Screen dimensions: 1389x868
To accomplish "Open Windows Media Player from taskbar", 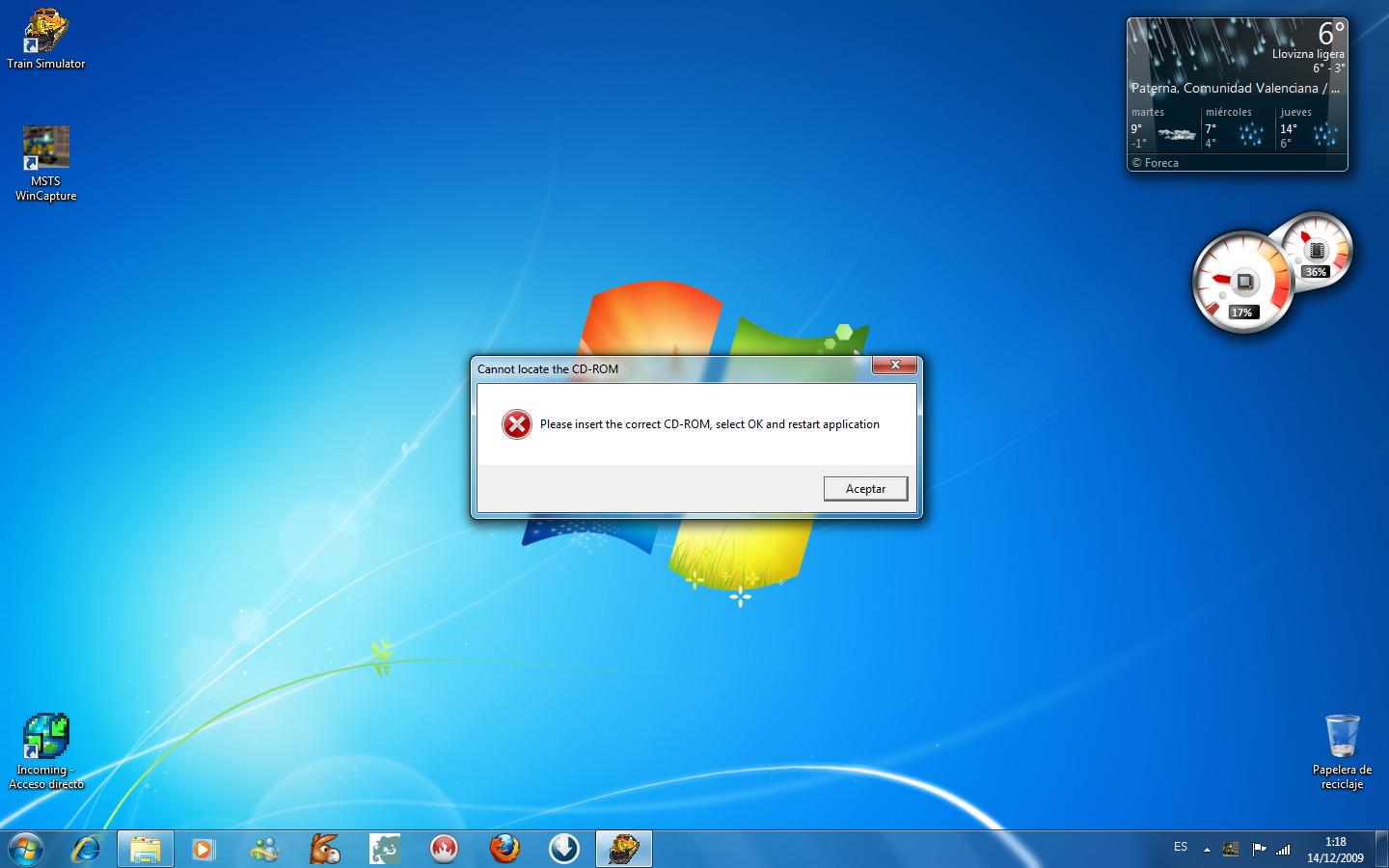I will click(x=204, y=849).
